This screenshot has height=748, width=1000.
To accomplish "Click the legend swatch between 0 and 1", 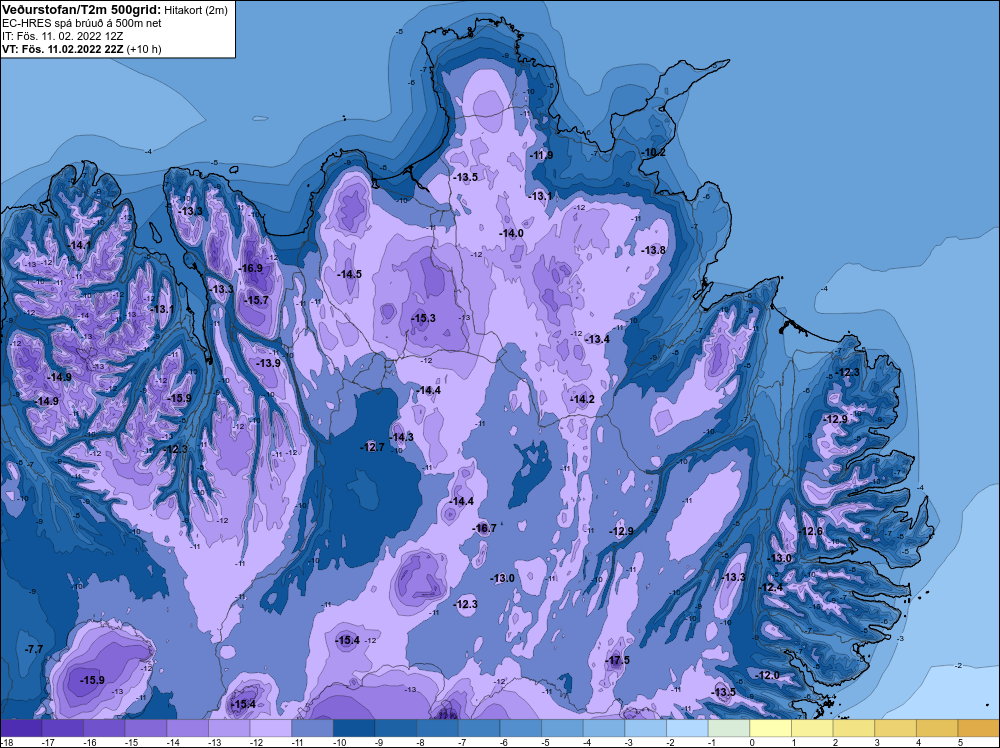I will [x=770, y=728].
